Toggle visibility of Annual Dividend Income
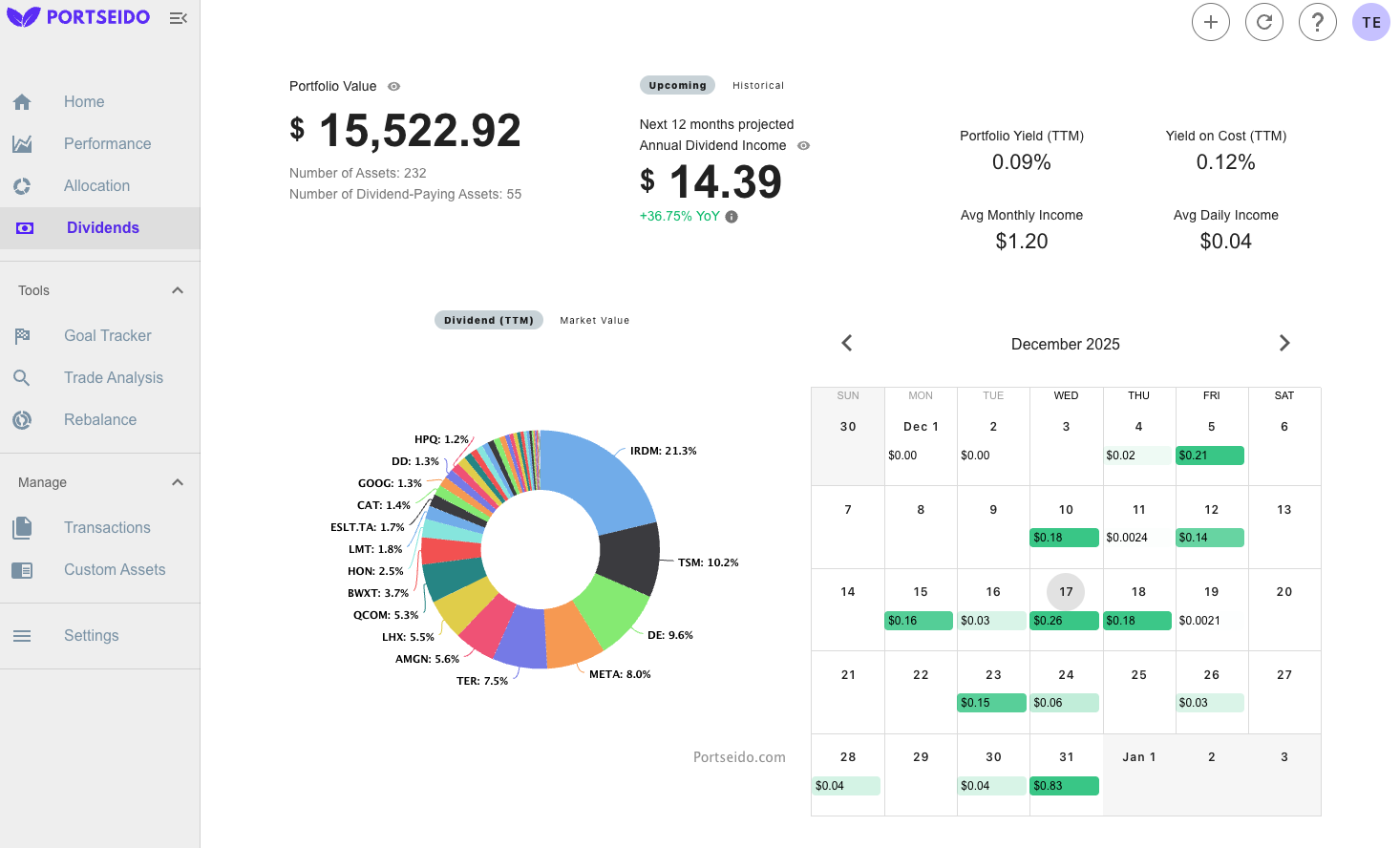Screen dimensions: 1400x848 point(803,145)
